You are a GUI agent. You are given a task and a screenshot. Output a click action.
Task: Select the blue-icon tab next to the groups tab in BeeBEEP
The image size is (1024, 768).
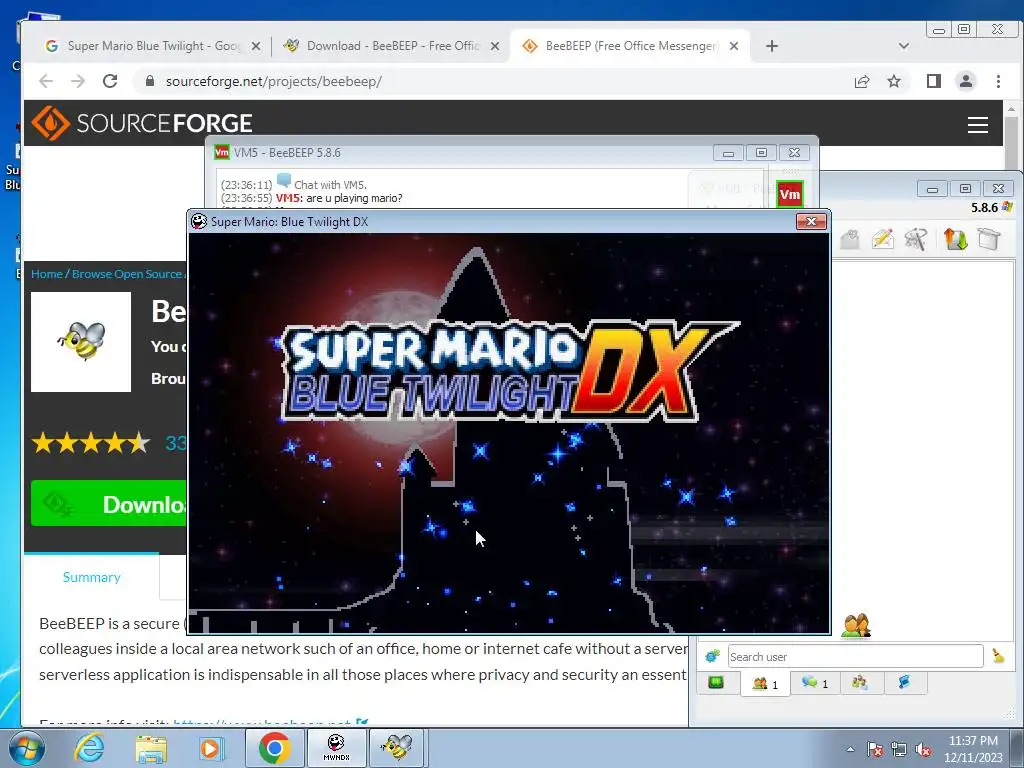904,683
